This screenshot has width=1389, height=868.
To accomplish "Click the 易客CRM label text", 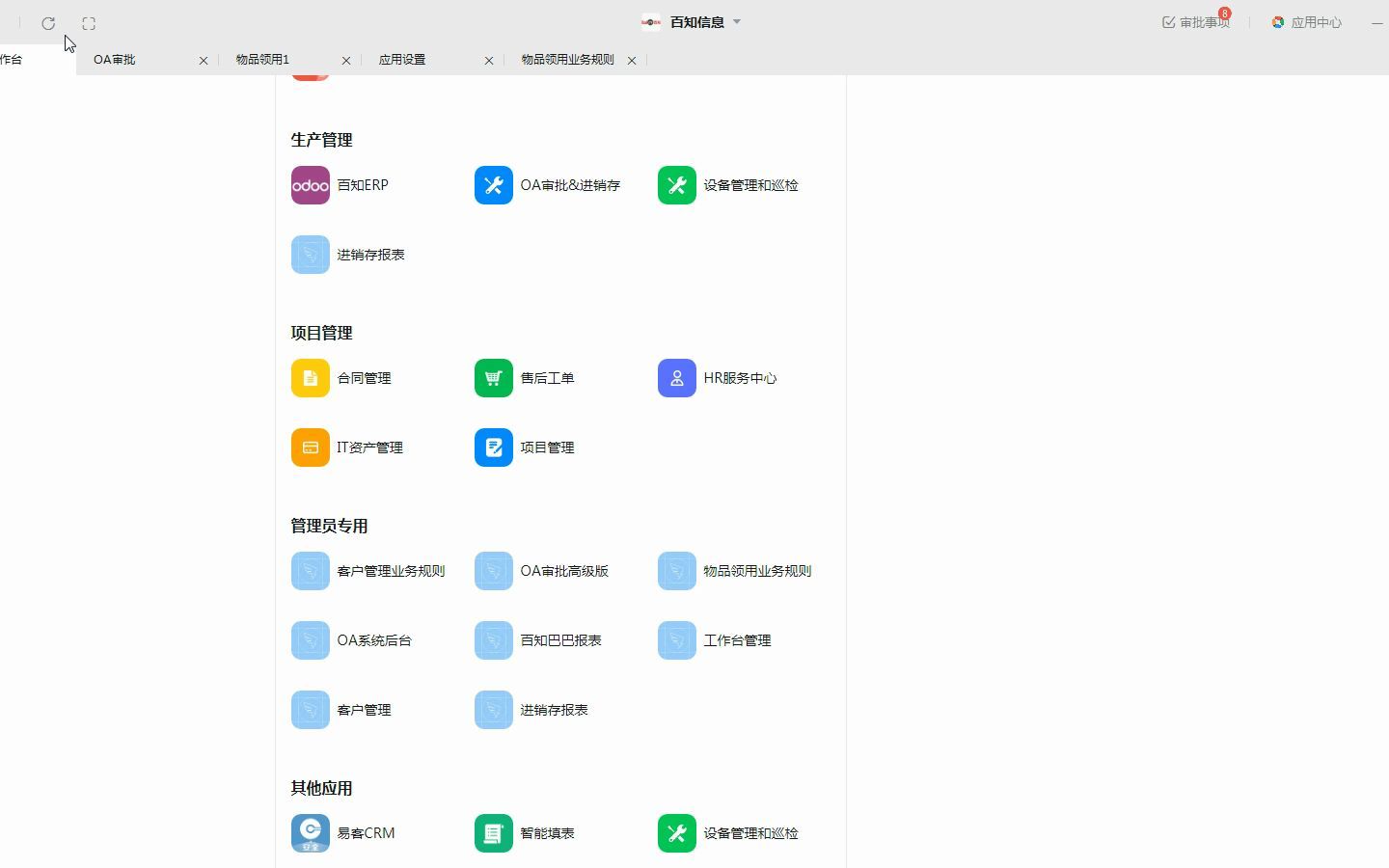I will coord(367,833).
